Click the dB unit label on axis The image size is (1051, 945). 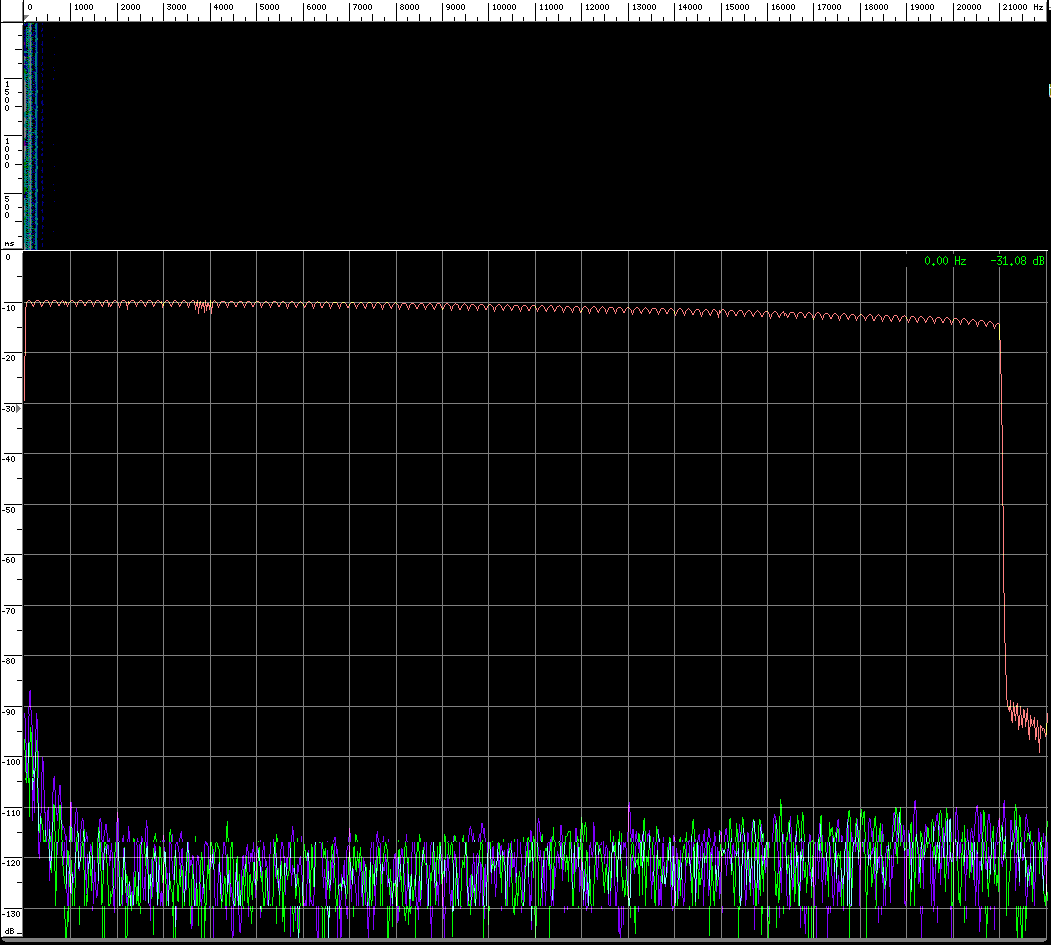coord(10,931)
